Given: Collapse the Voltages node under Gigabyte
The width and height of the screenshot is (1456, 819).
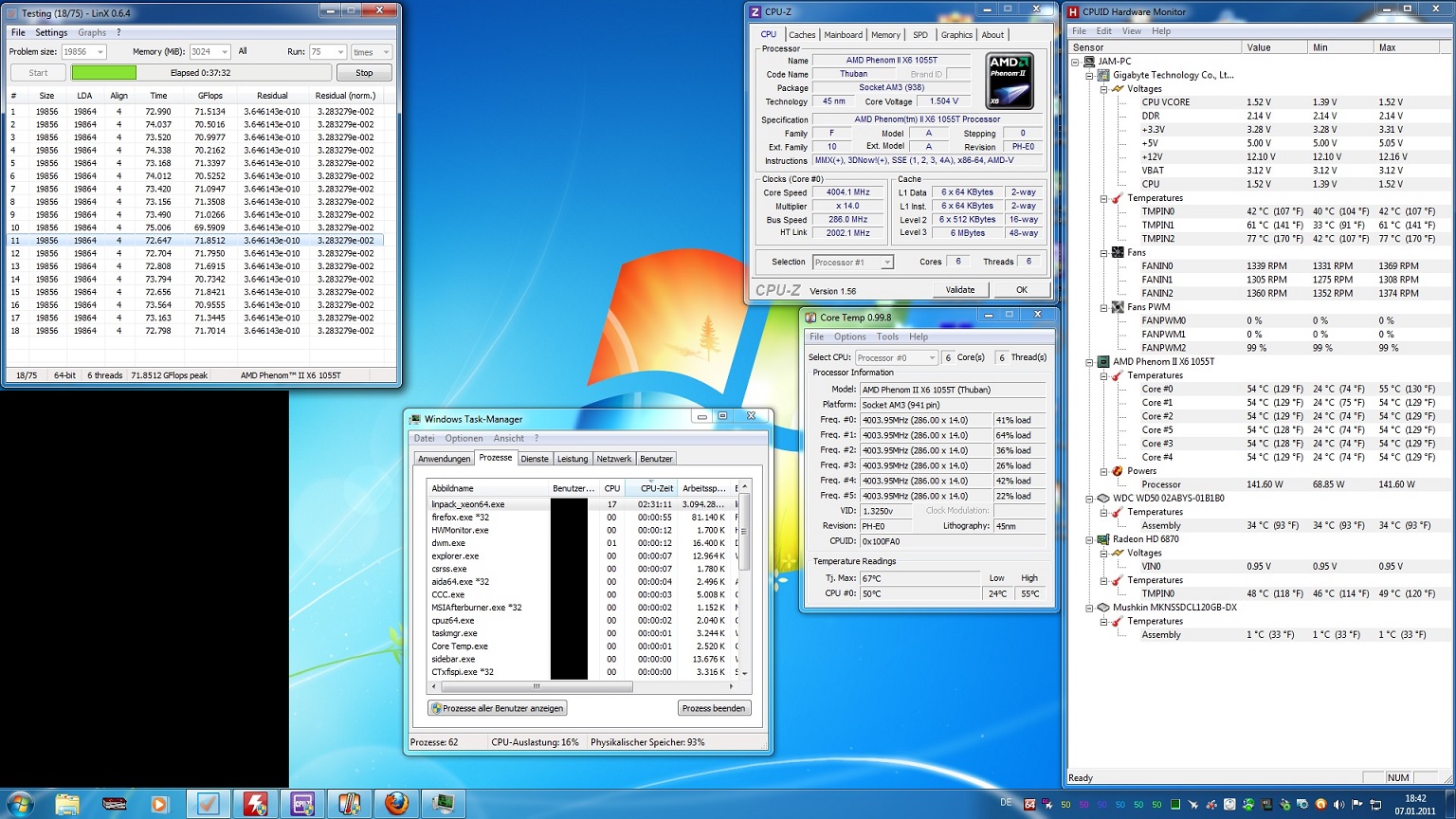Looking at the screenshot, I should [1103, 89].
